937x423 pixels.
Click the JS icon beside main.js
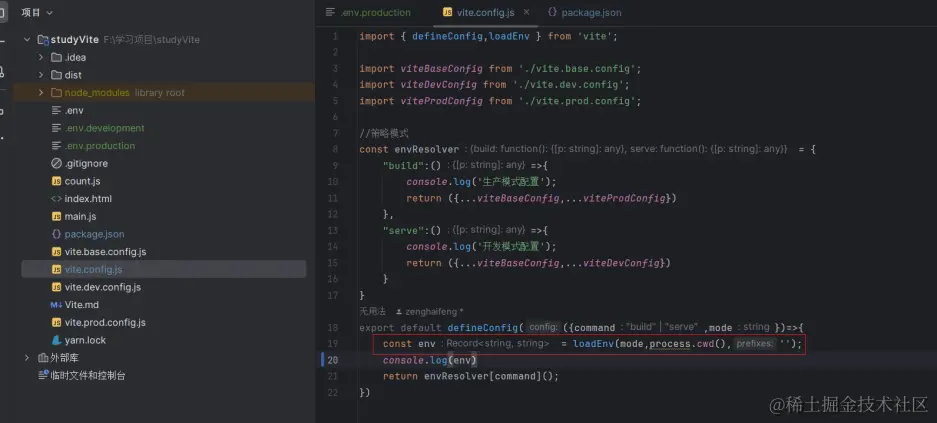(x=56, y=216)
